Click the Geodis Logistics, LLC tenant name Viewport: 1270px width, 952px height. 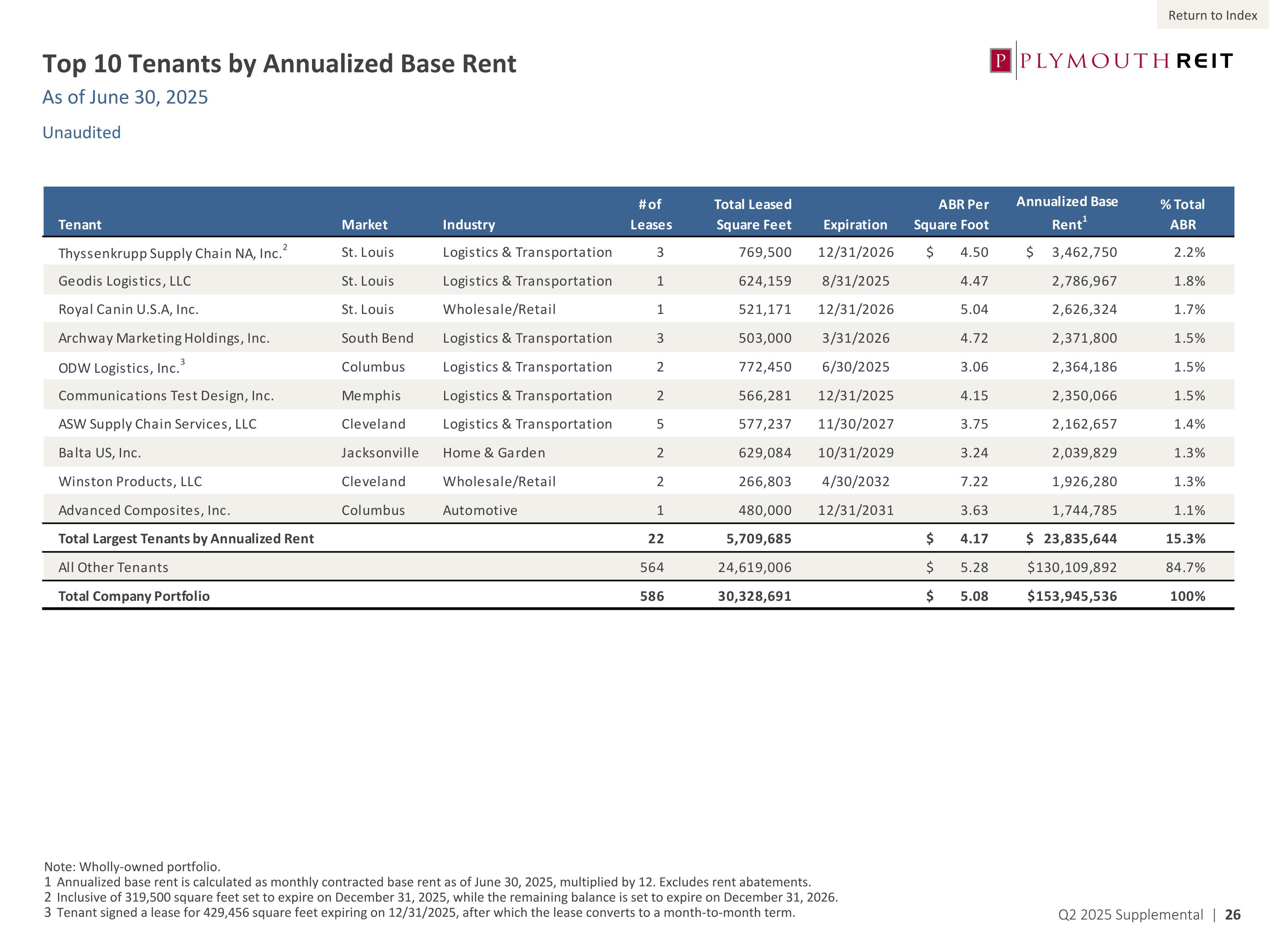124,281
